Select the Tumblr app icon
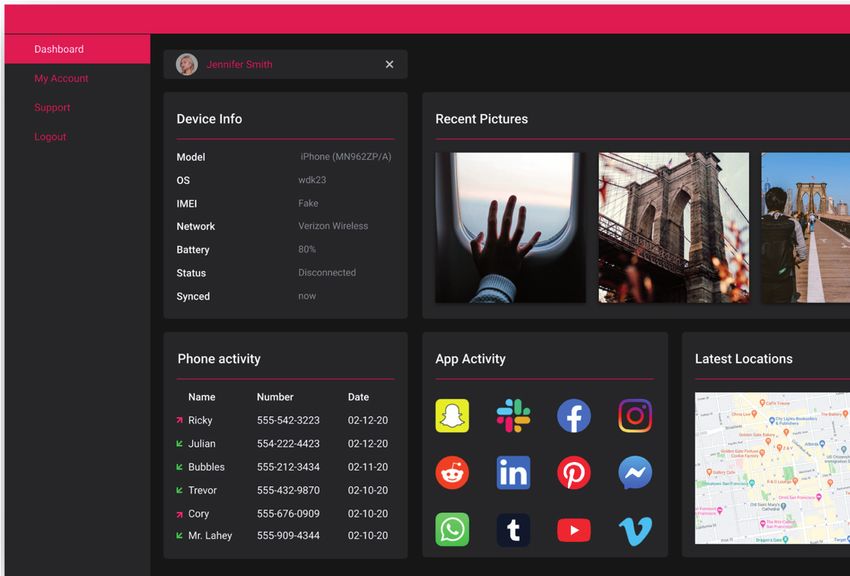 513,529
